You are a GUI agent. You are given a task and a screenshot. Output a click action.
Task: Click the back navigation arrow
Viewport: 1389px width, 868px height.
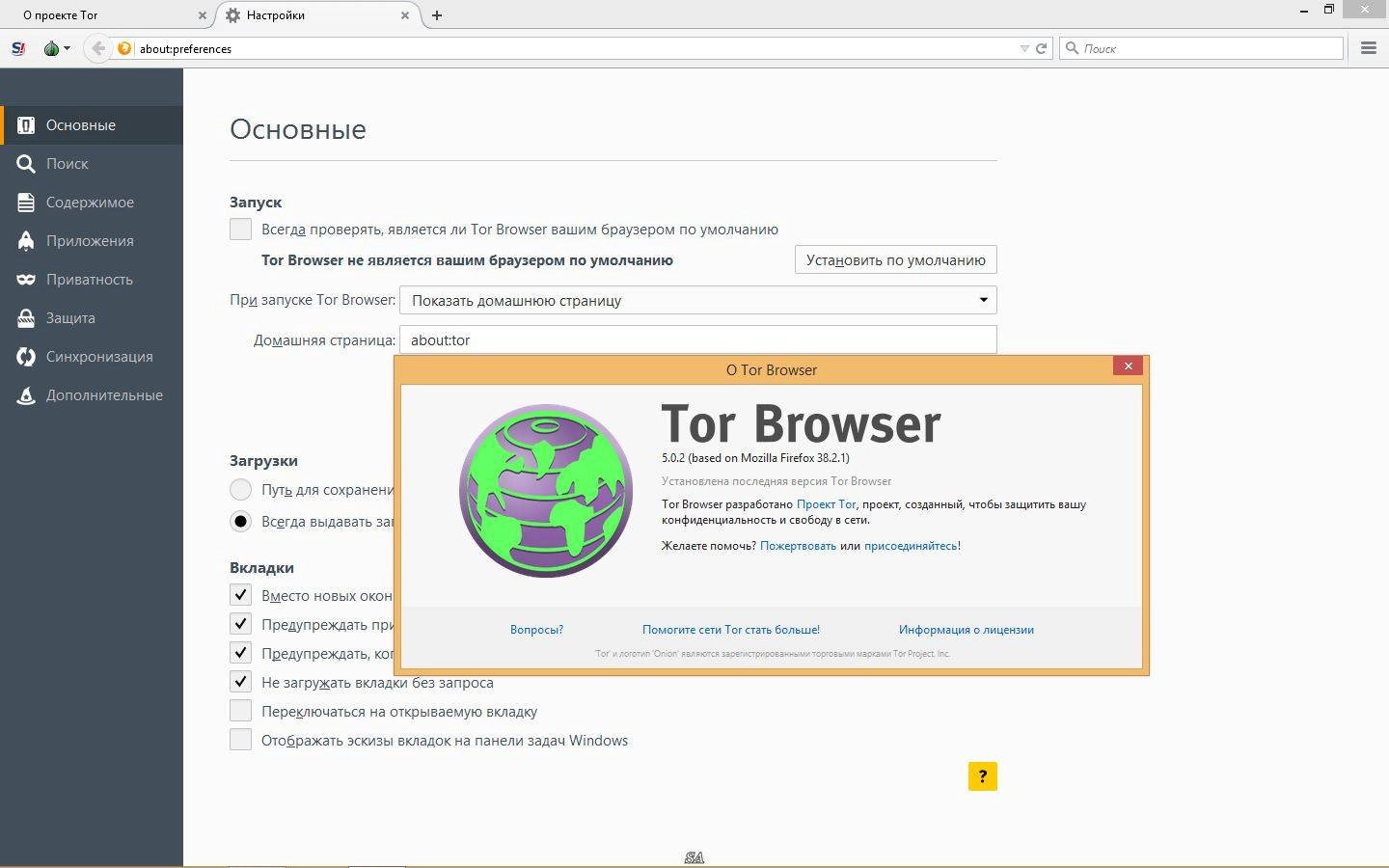(97, 48)
